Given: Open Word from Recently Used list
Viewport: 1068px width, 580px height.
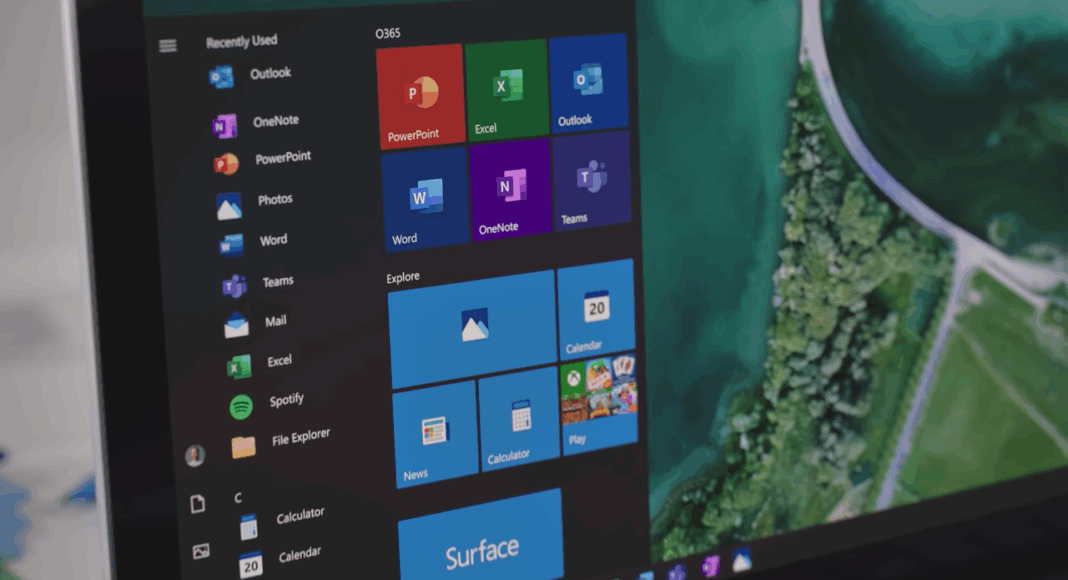Looking at the screenshot, I should click(x=253, y=242).
